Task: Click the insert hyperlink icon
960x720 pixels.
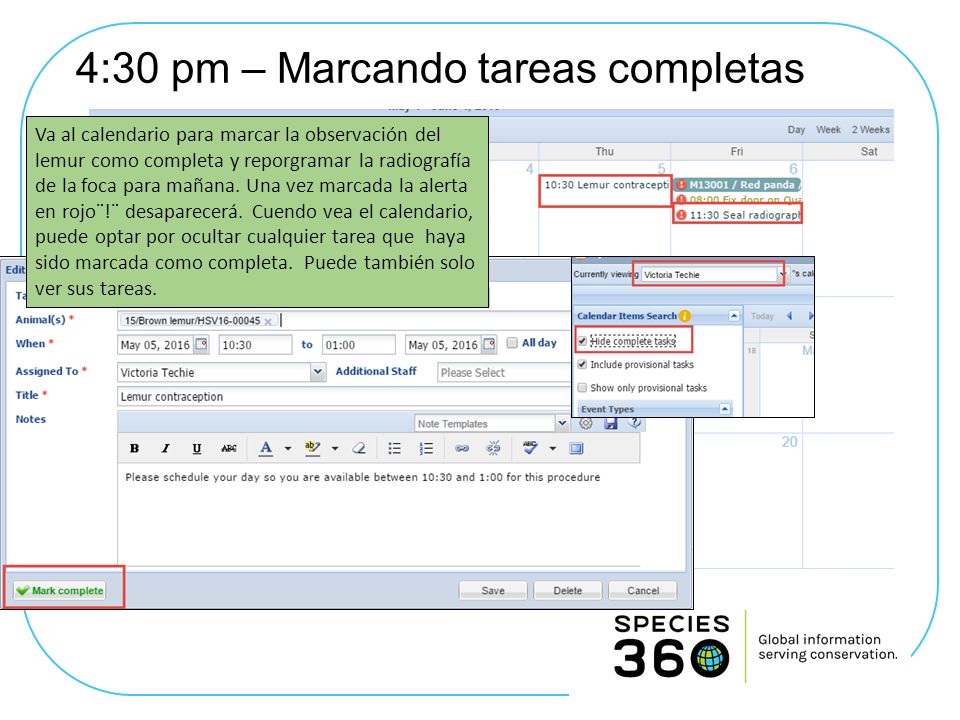Action: click(462, 449)
